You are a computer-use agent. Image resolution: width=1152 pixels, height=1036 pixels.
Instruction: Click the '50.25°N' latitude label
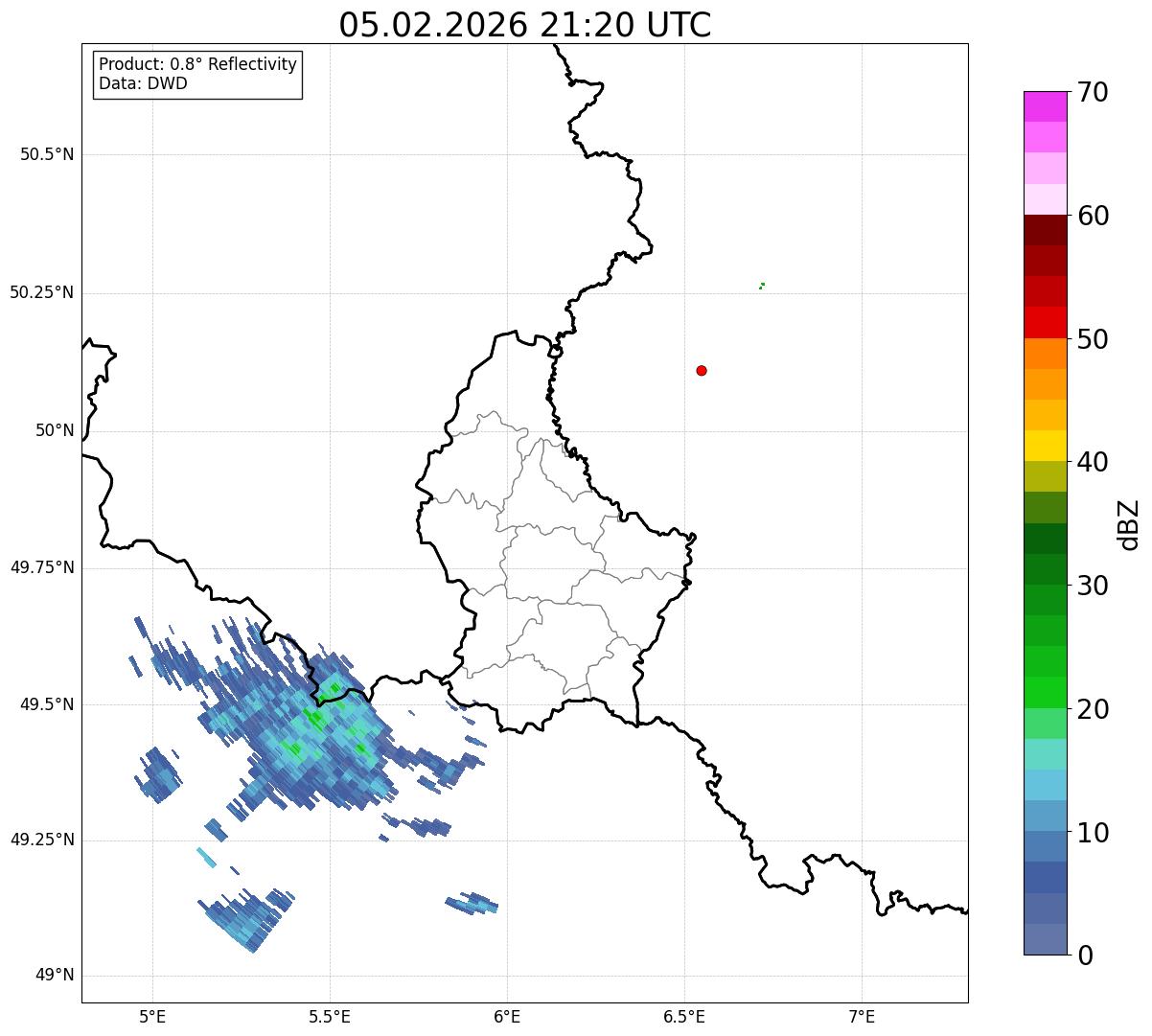(x=42, y=292)
